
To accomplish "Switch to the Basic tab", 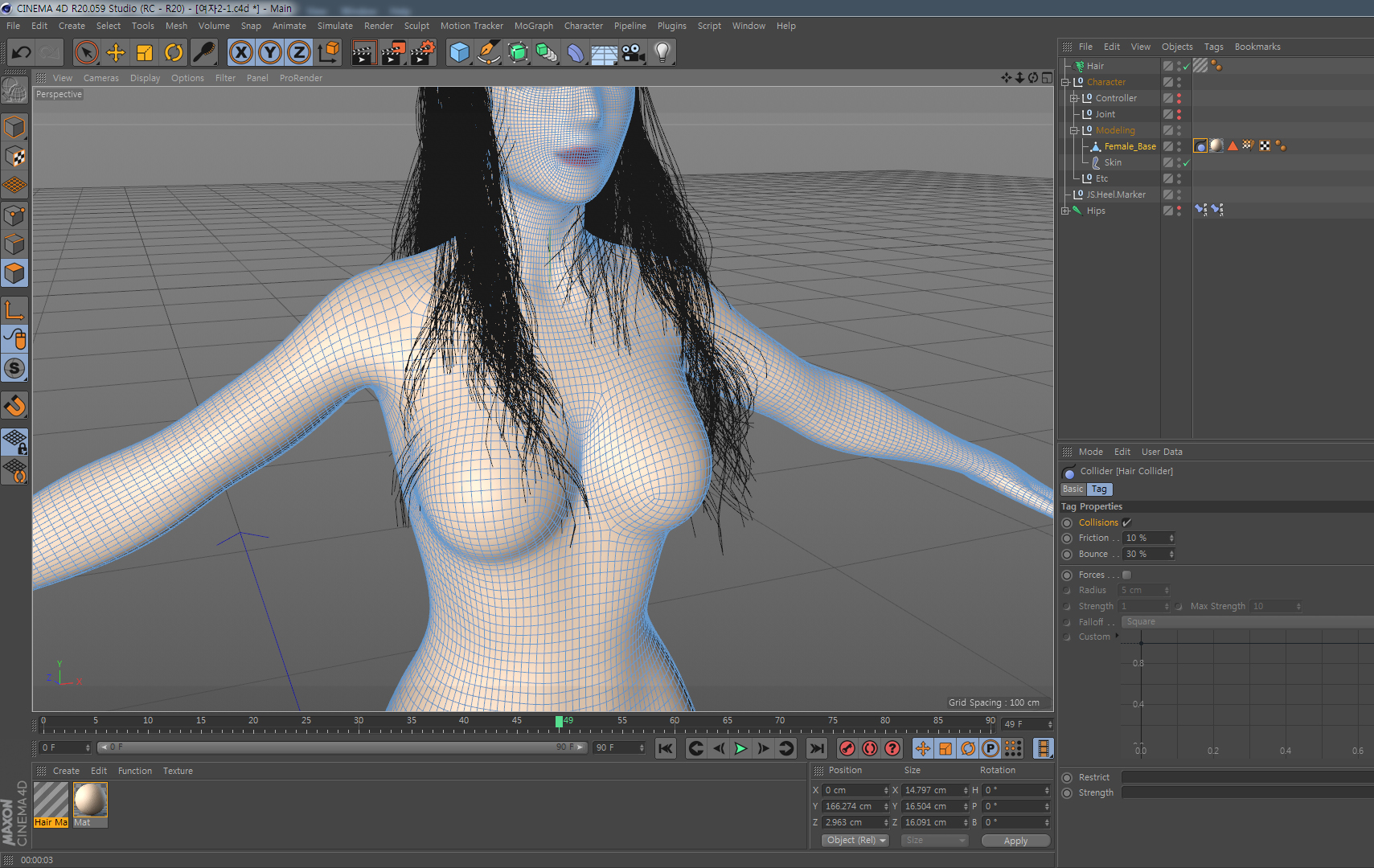I will [x=1073, y=489].
